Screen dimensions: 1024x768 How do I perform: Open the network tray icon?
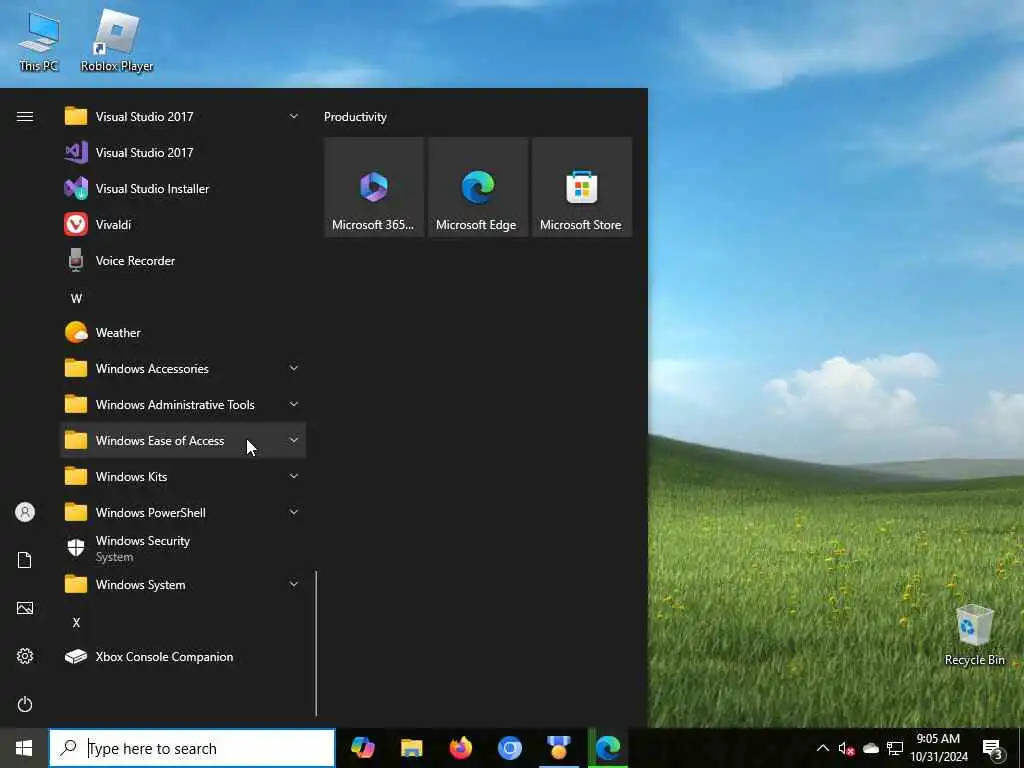coord(895,748)
